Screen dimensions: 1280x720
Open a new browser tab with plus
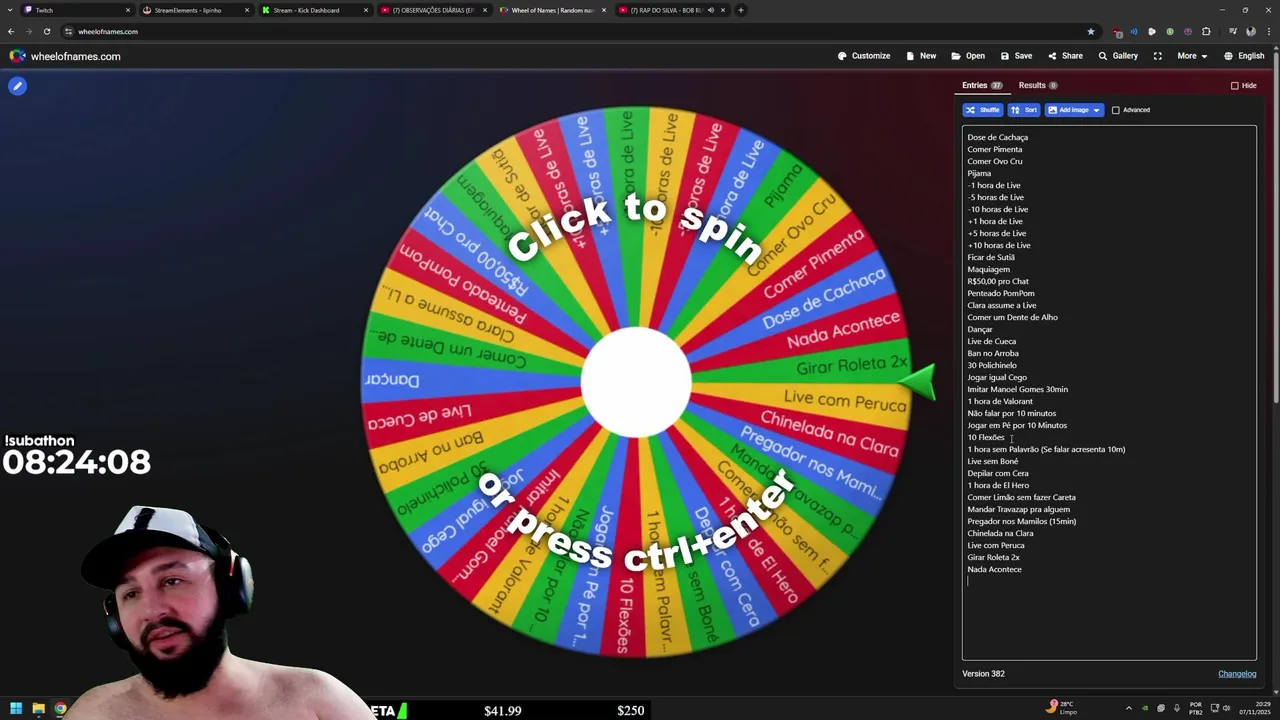coord(741,10)
